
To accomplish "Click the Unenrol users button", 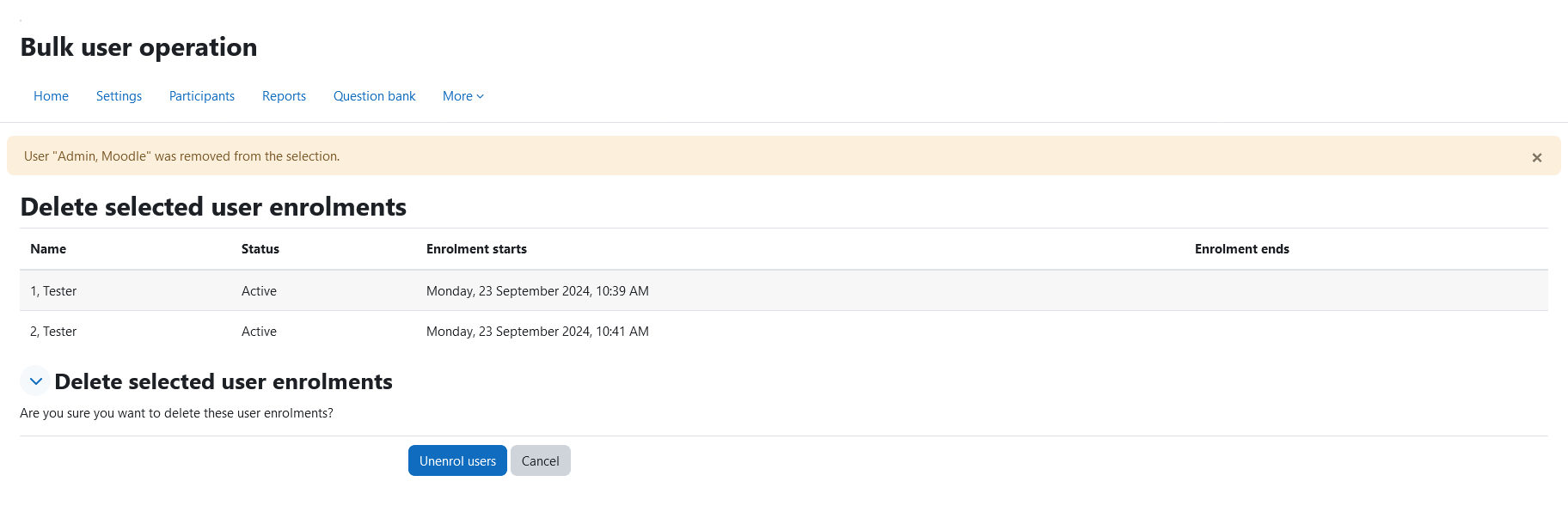I will tap(457, 460).
